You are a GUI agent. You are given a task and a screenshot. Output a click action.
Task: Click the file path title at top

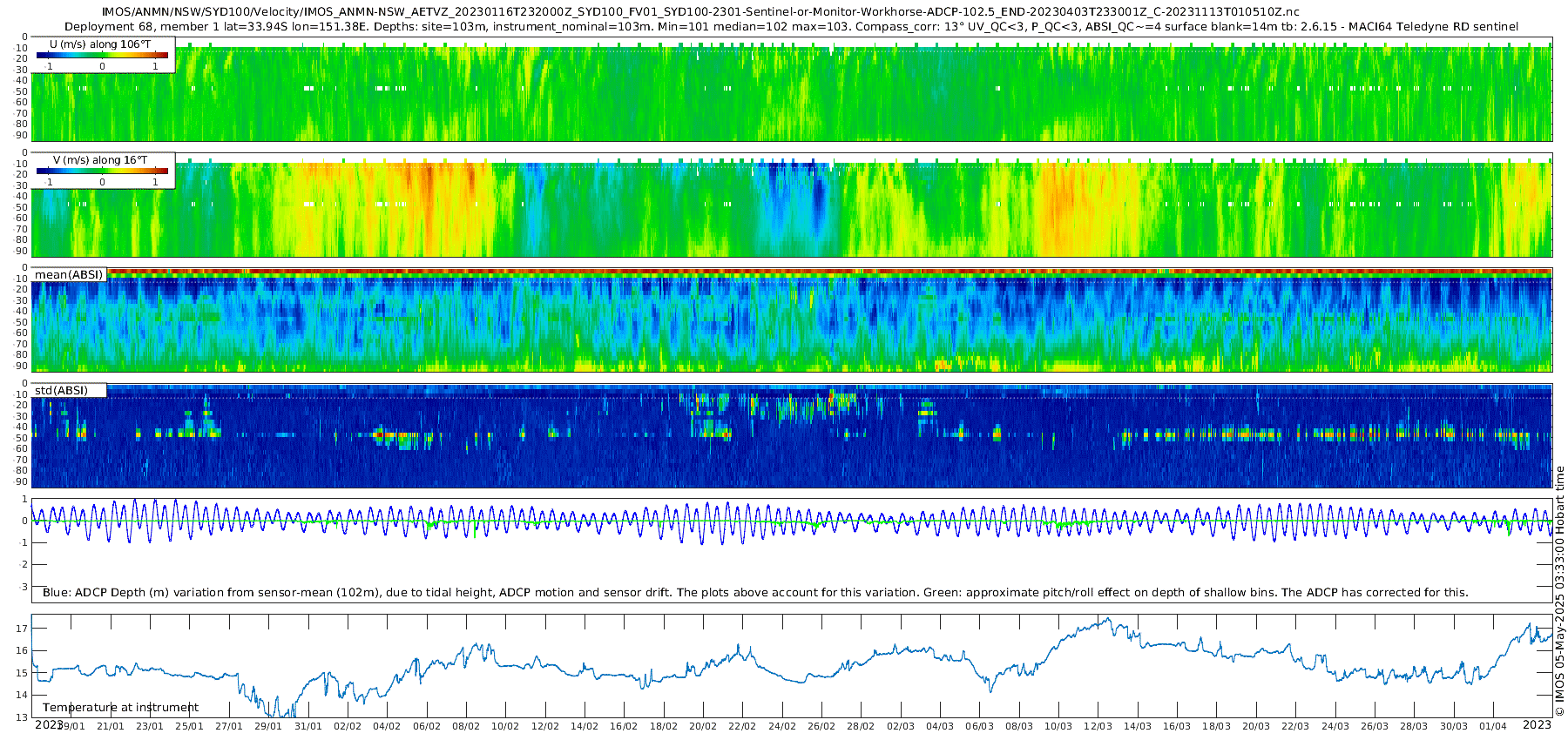700,12
